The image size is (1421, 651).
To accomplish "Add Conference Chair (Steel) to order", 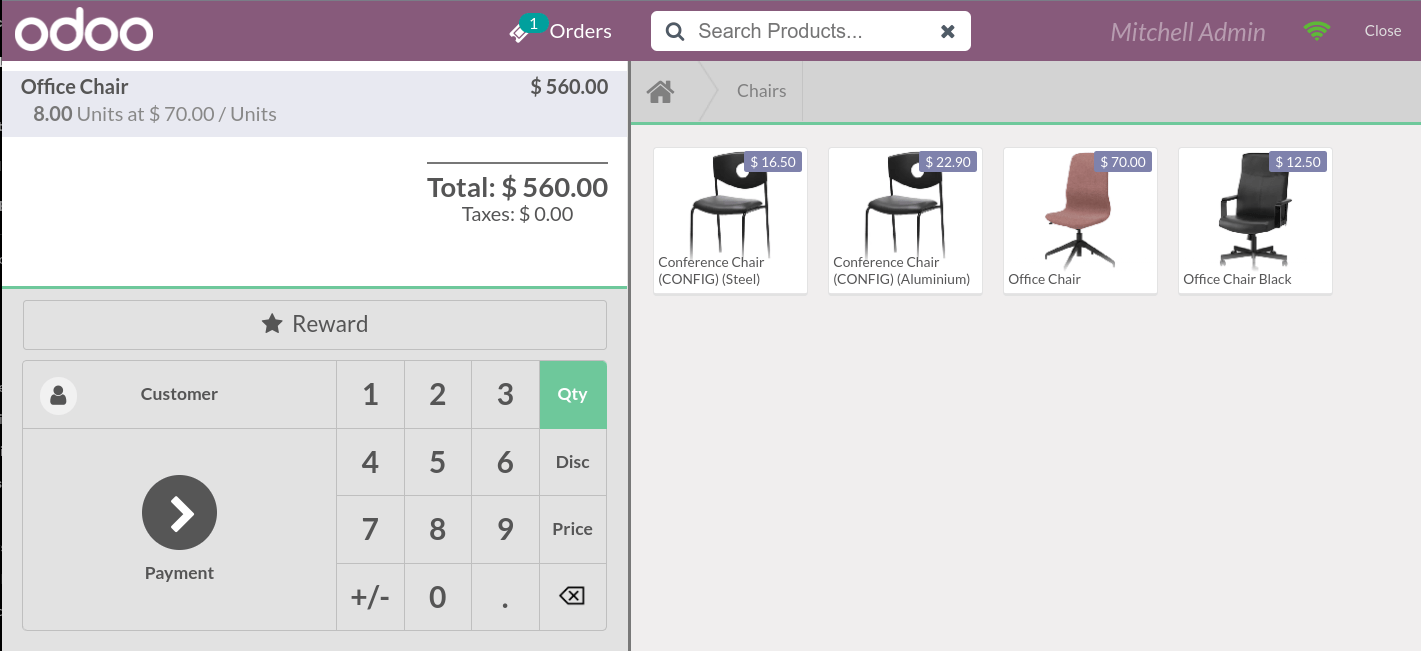I will pos(729,221).
